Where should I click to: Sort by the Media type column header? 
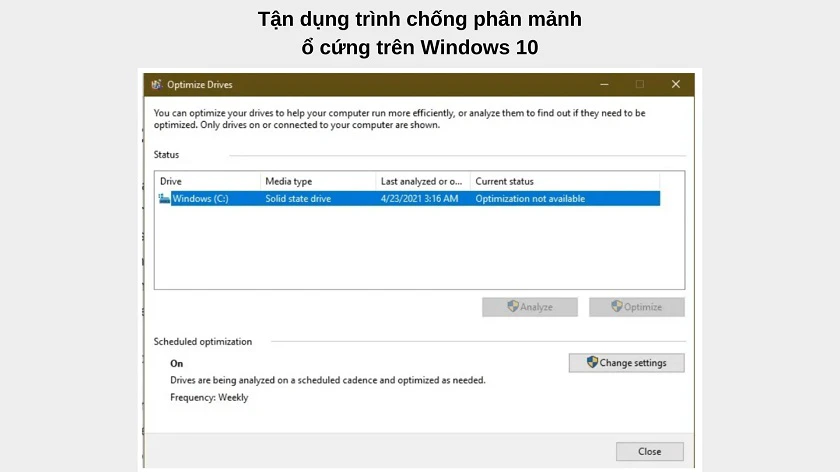pyautogui.click(x=318, y=181)
